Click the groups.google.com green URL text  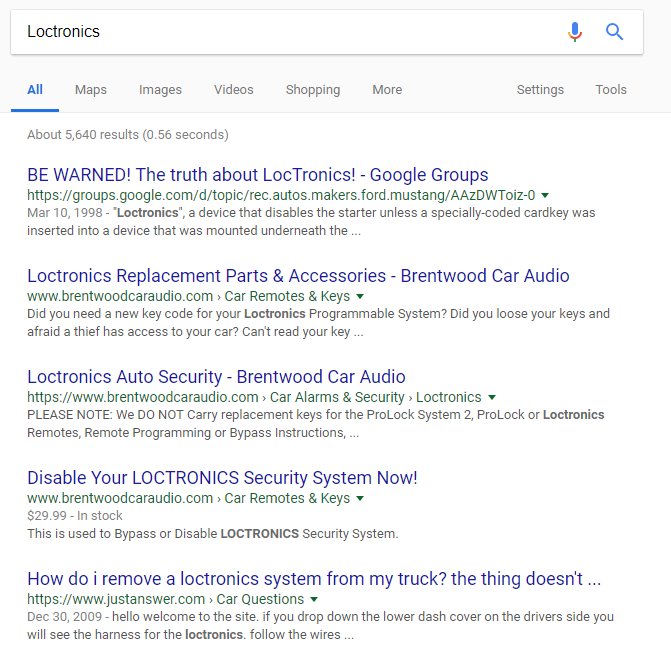281,195
